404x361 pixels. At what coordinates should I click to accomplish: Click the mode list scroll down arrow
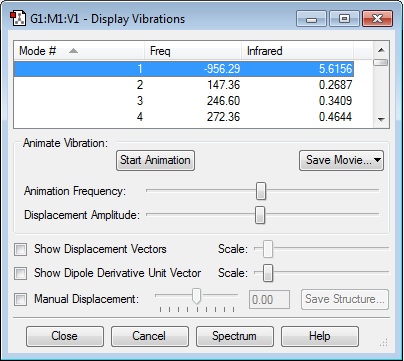click(x=381, y=119)
